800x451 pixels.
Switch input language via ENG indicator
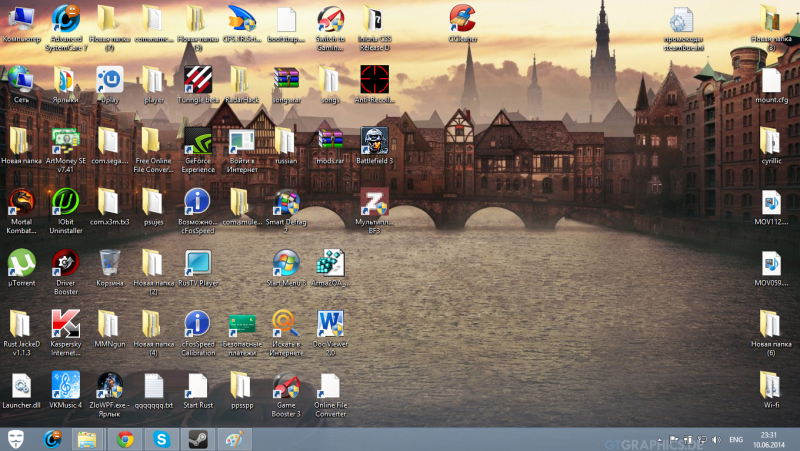(736, 439)
